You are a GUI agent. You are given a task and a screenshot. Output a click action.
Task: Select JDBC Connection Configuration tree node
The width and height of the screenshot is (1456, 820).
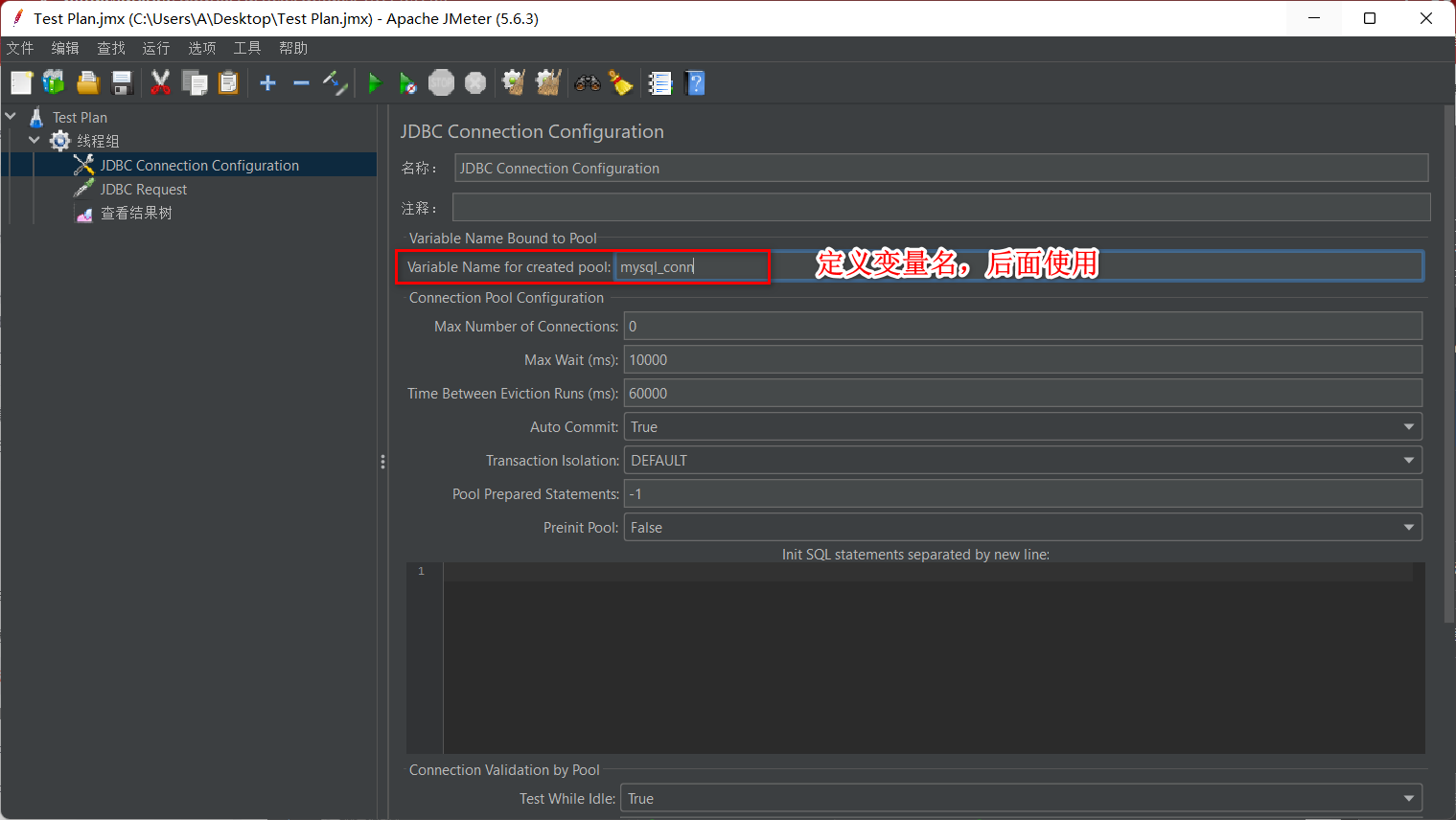tap(199, 165)
